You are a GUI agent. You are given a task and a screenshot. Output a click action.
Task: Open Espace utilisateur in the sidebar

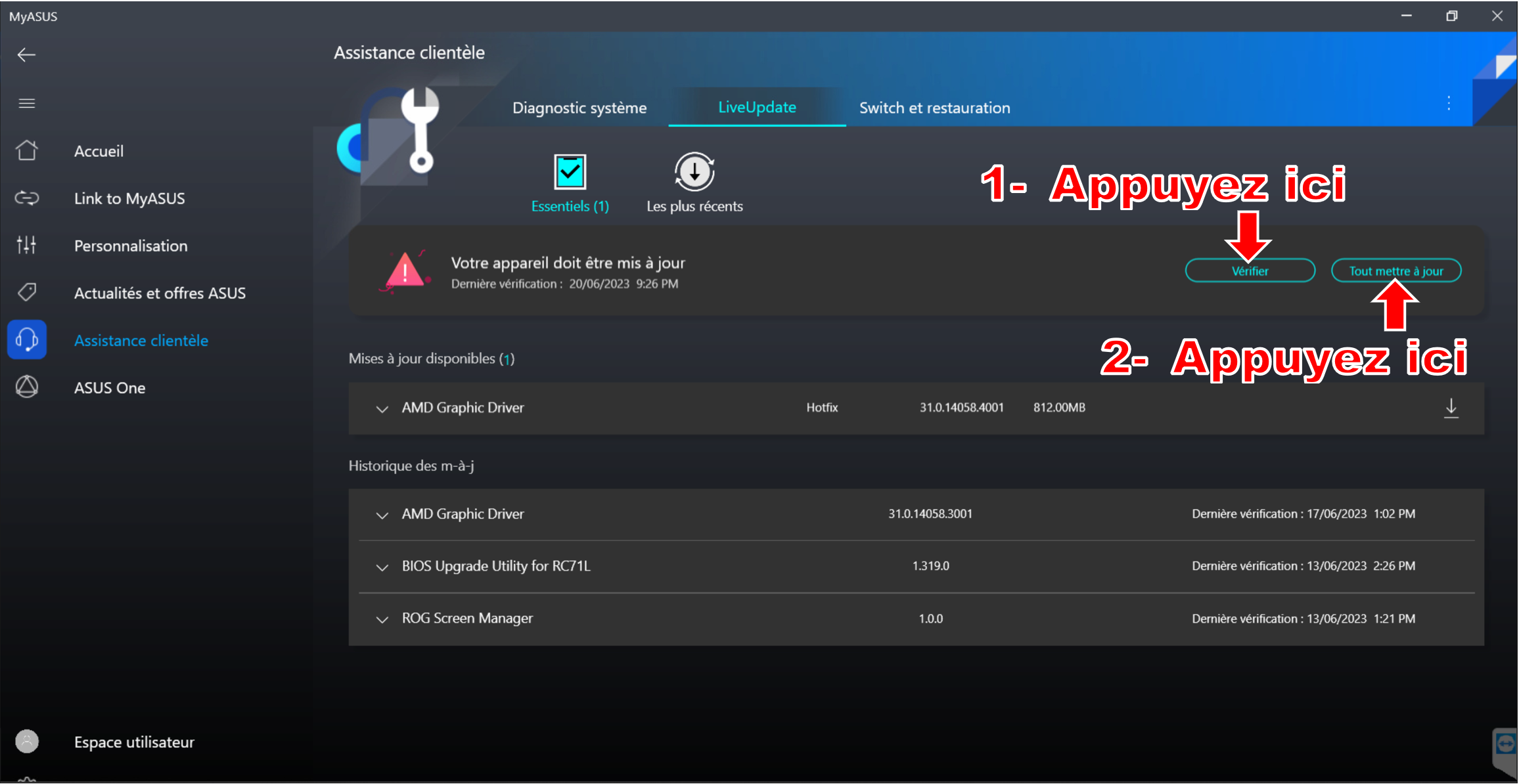(134, 742)
